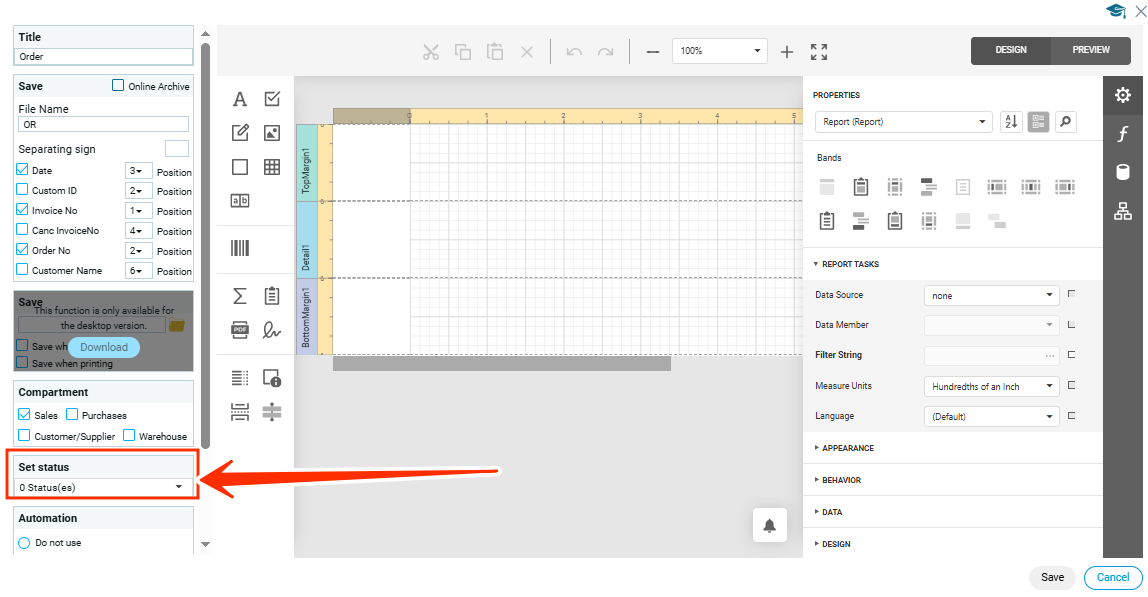Click the notification bell icon
The image size is (1148, 597).
click(x=770, y=526)
